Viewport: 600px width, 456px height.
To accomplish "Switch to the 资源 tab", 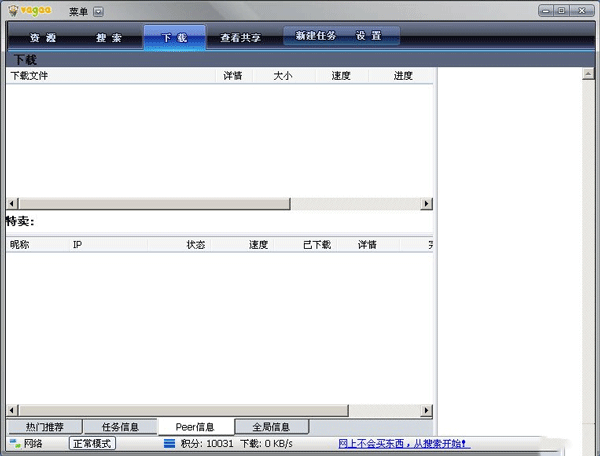I will (43, 37).
